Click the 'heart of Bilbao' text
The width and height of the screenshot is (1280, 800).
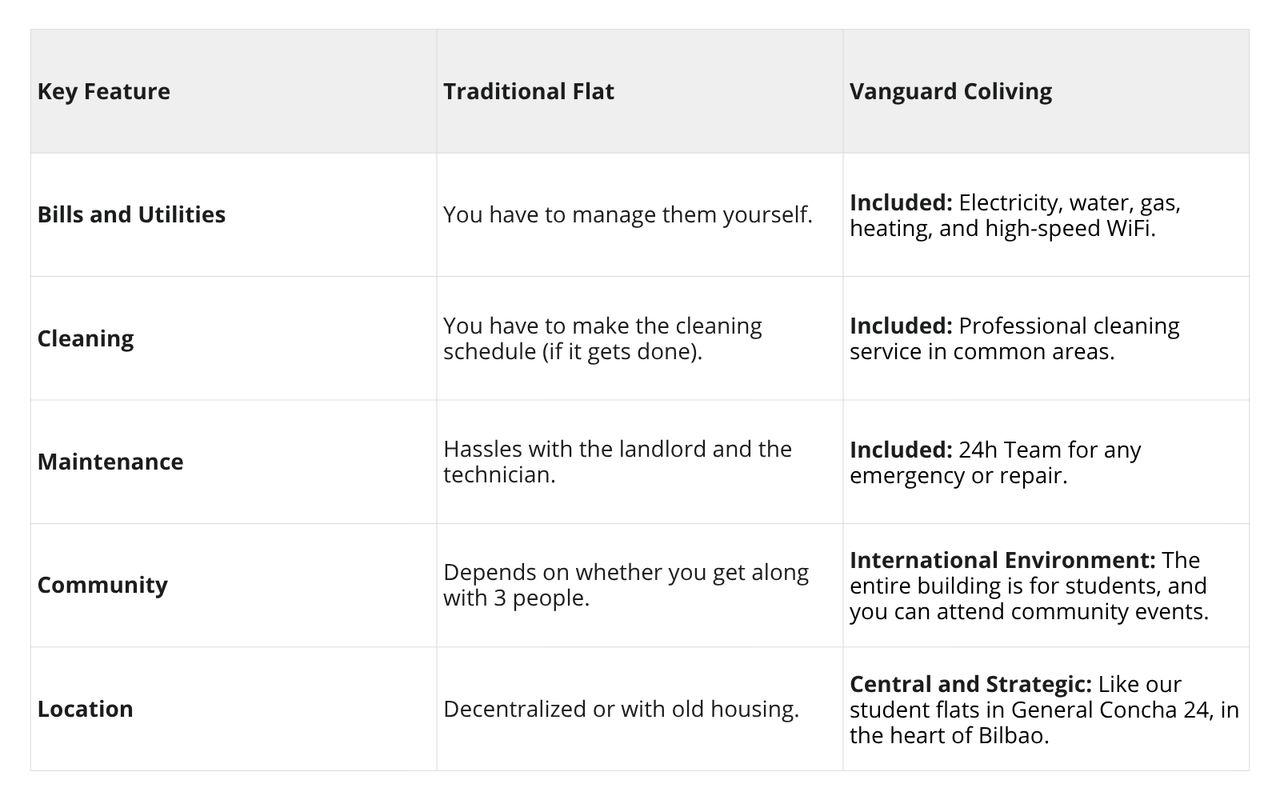(x=968, y=735)
